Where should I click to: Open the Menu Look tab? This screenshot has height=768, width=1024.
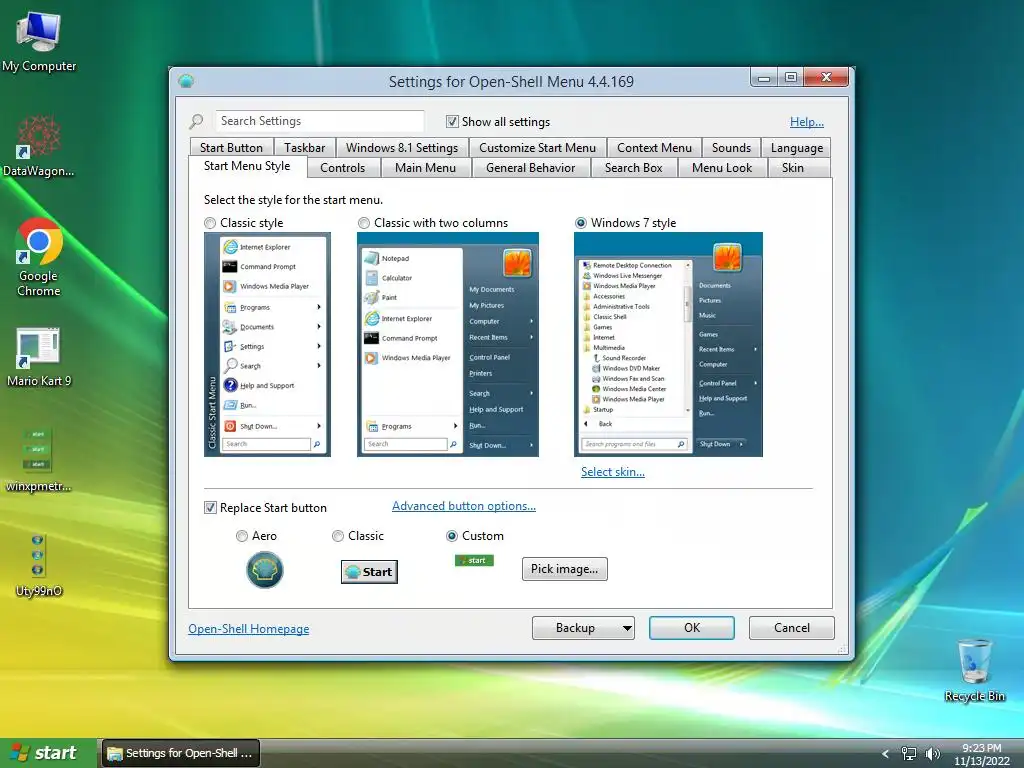click(722, 168)
